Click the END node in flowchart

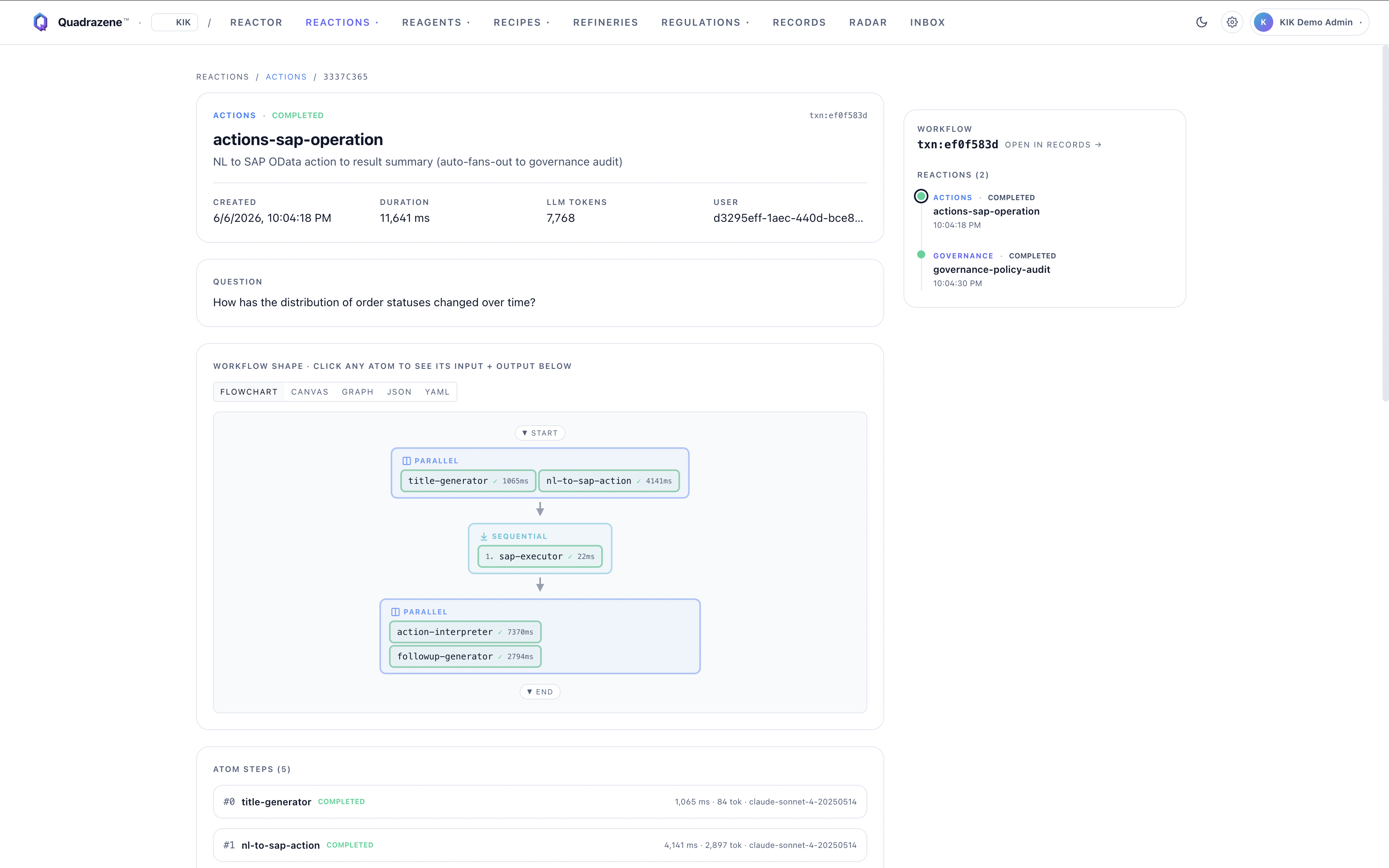coord(539,691)
